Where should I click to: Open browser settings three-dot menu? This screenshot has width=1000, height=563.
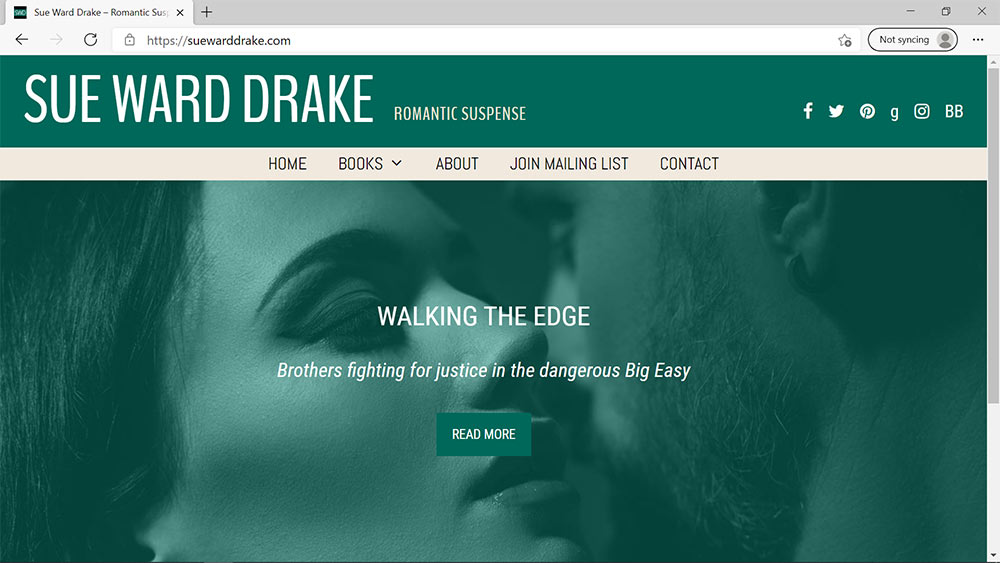click(978, 40)
